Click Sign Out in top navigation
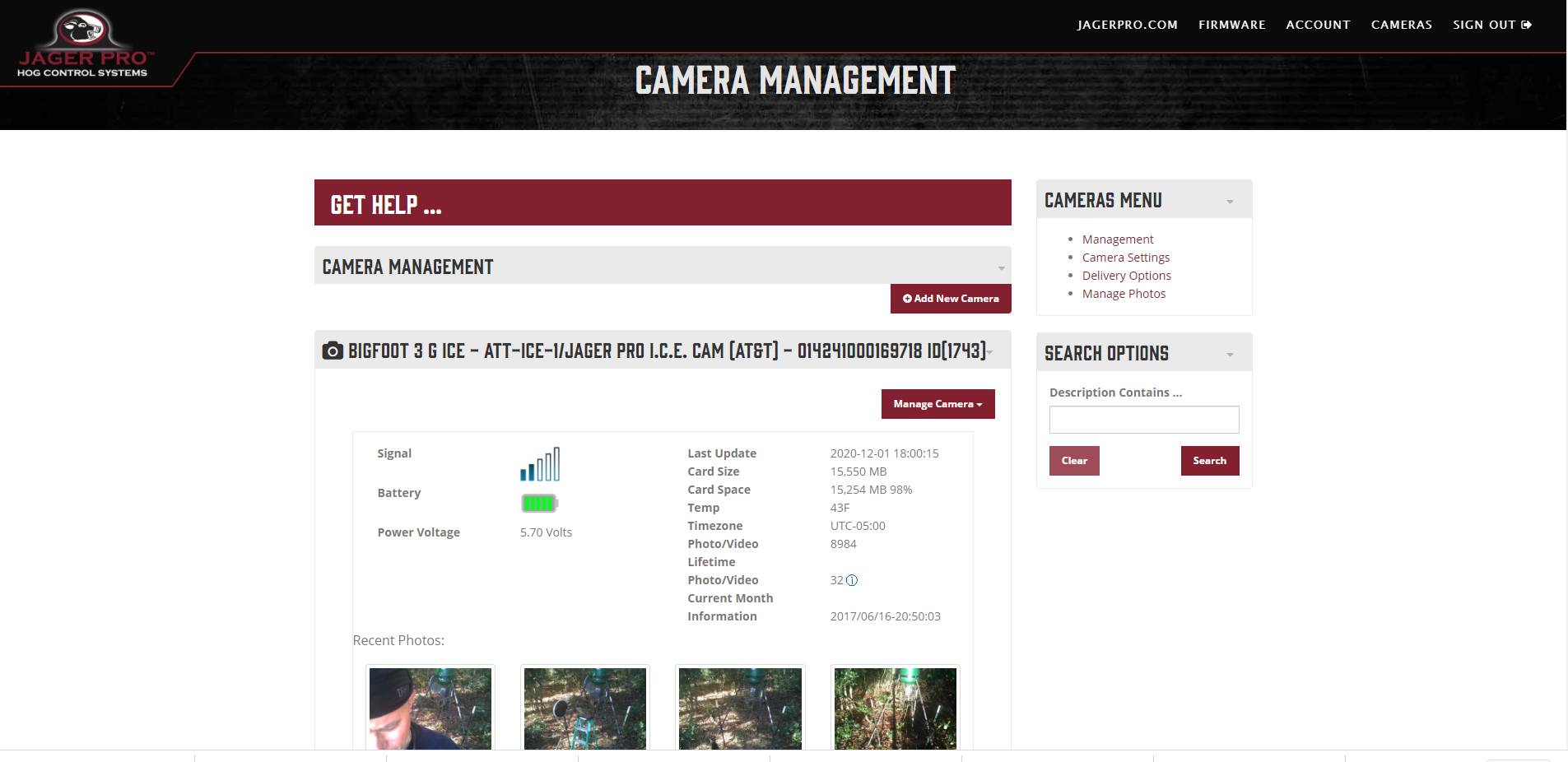Image resolution: width=1568 pixels, height=762 pixels. [1491, 25]
